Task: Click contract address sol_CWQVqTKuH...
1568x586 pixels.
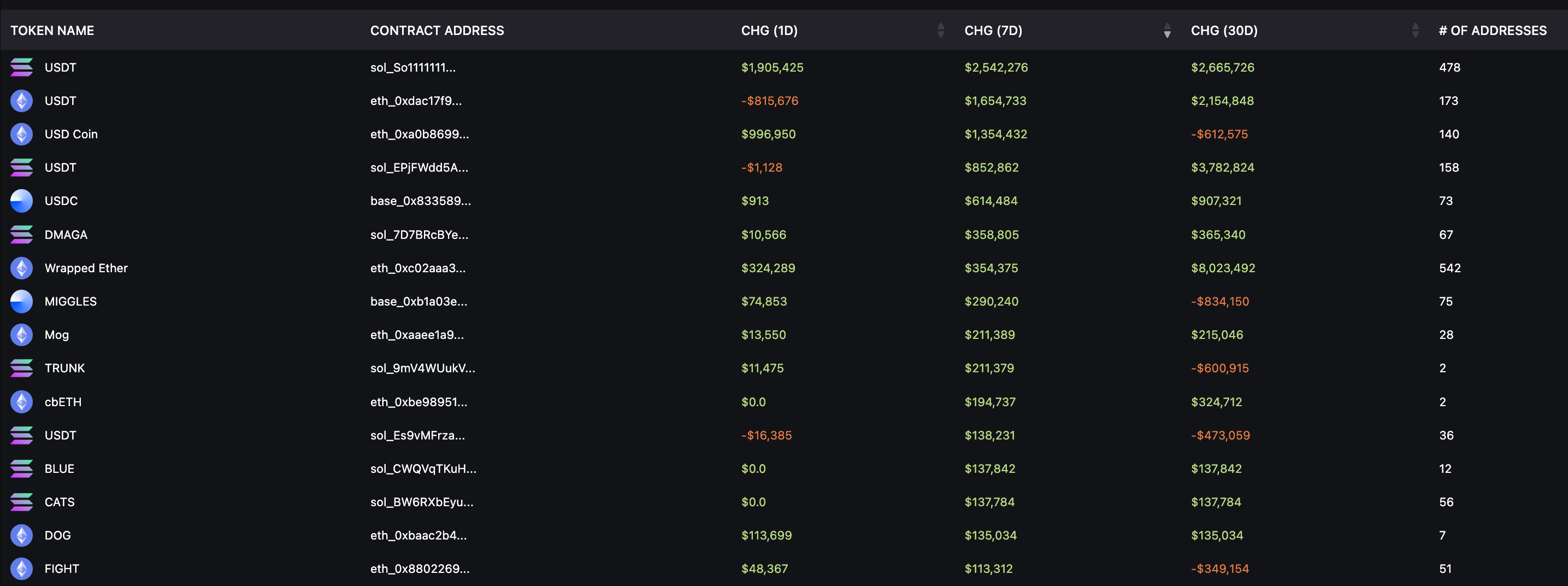Action: [x=423, y=469]
